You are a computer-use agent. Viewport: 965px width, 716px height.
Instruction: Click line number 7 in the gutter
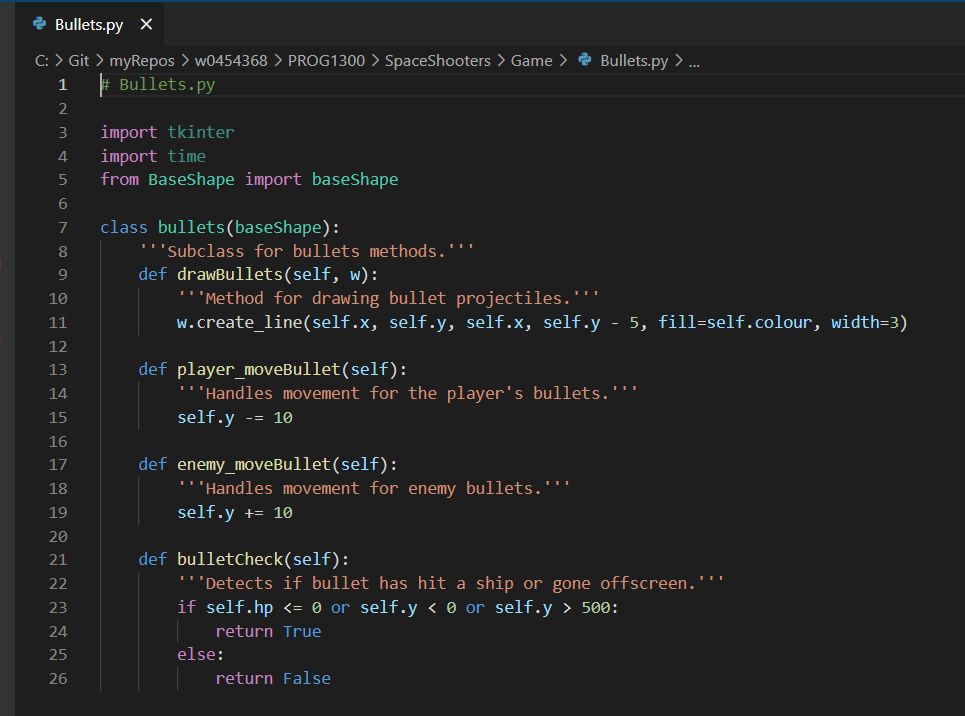tap(63, 228)
